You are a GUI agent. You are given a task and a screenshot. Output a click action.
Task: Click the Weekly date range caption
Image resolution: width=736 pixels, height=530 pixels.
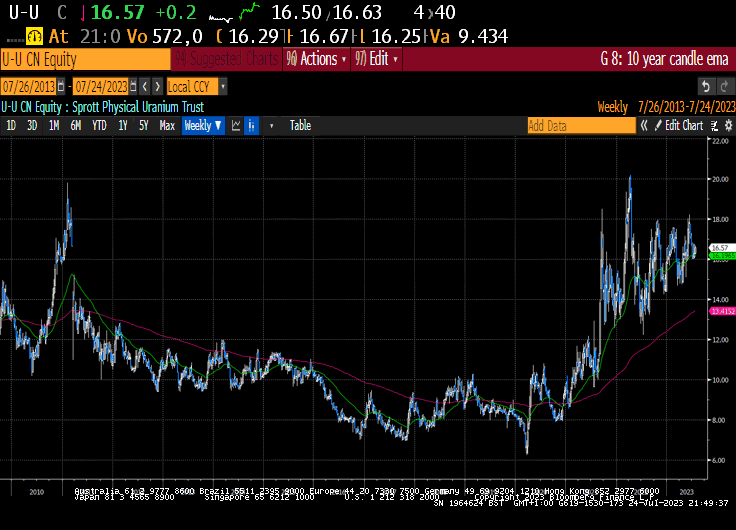click(667, 107)
